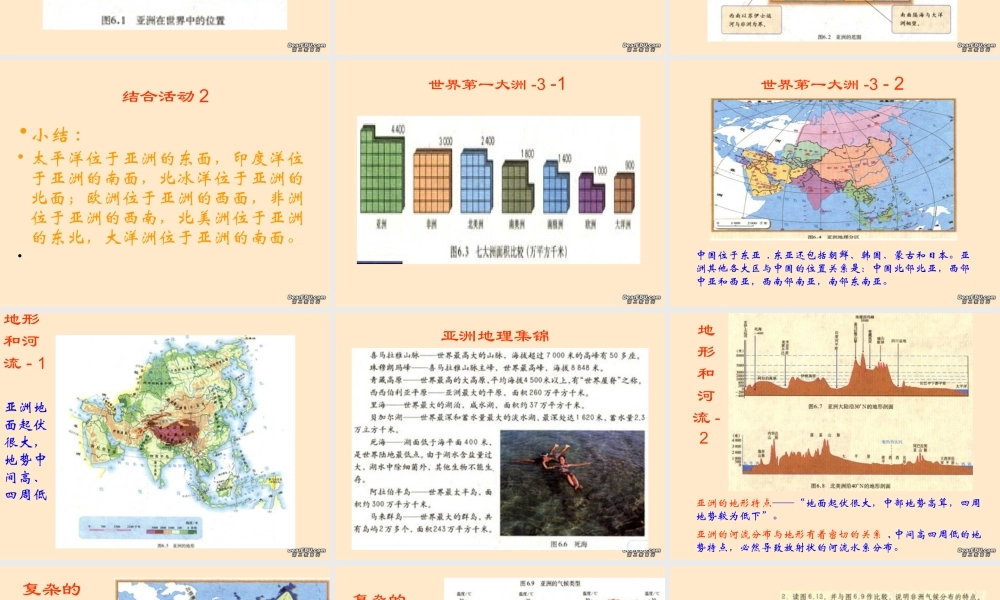
Task: Click the Asia terrain relief map
Action: point(175,441)
